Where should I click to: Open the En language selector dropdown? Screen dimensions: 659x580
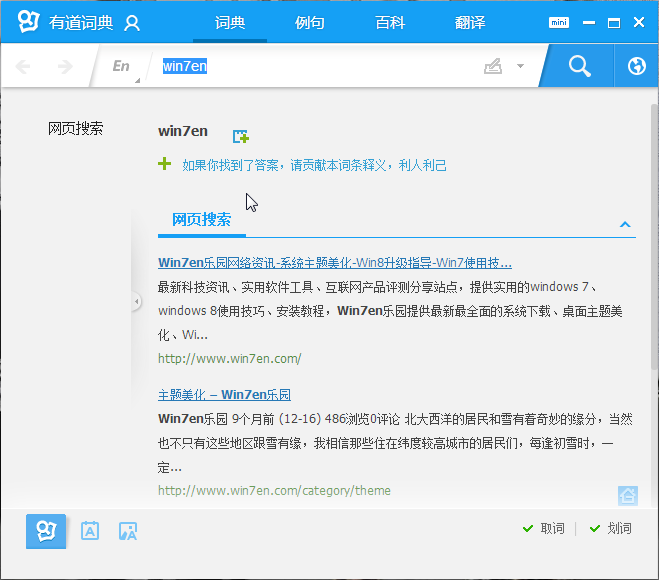(122, 66)
